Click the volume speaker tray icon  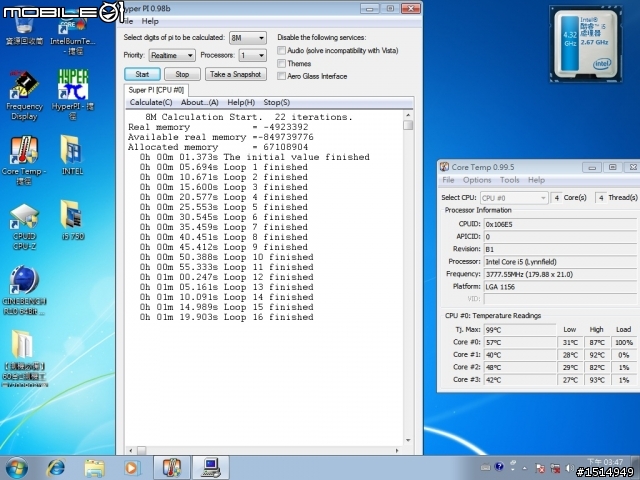[570, 468]
